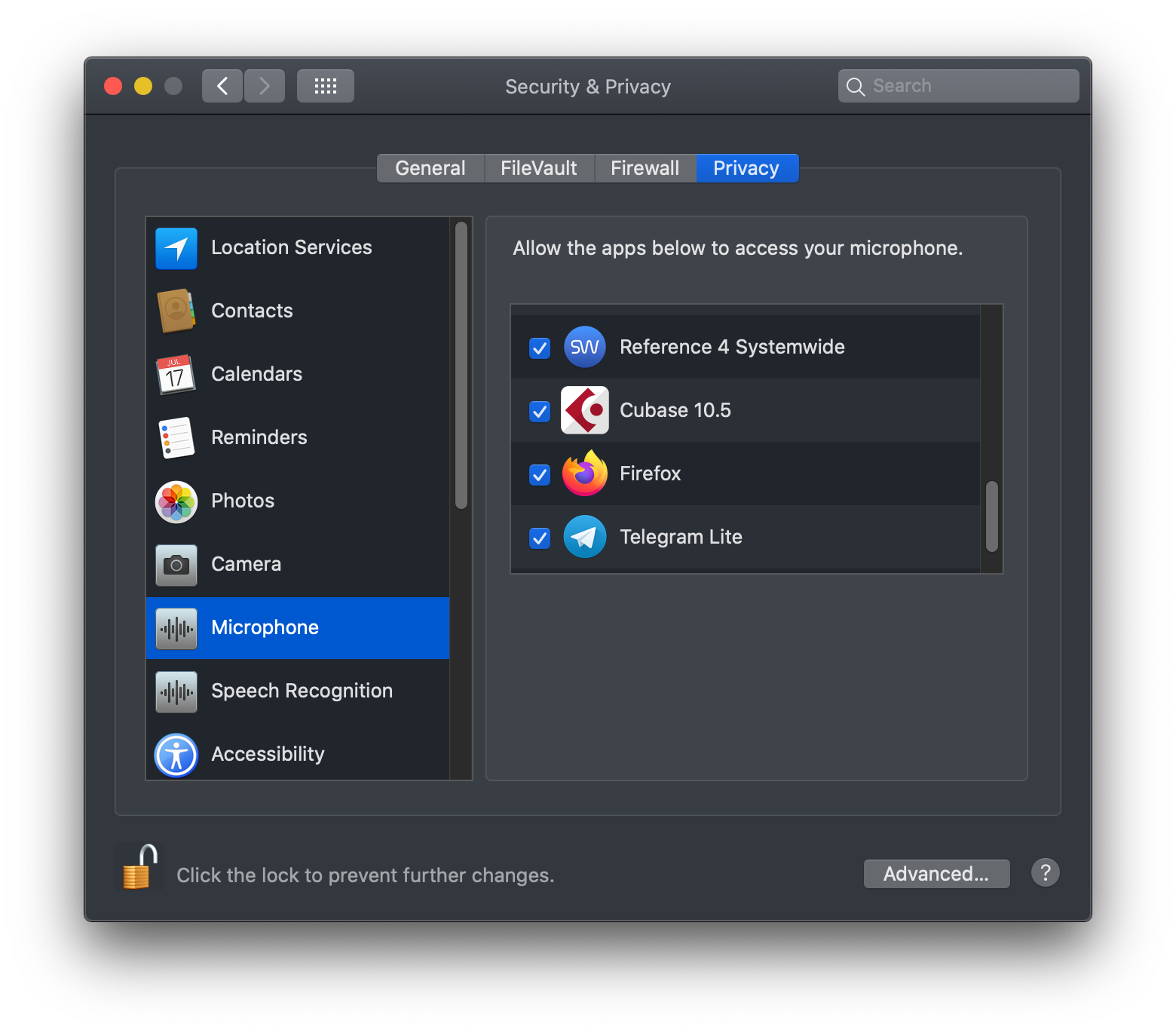Uncheck Cubase 10.5 microphone permission

pyautogui.click(x=539, y=411)
